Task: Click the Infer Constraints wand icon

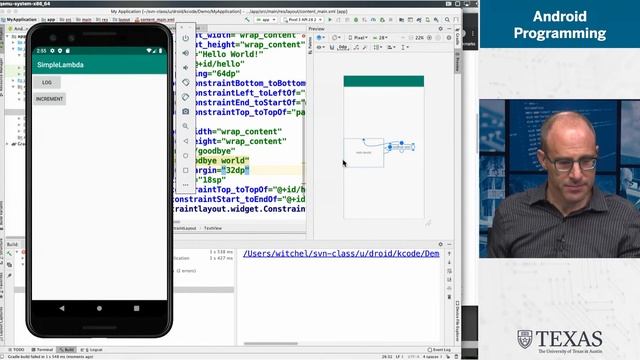Action: point(365,47)
